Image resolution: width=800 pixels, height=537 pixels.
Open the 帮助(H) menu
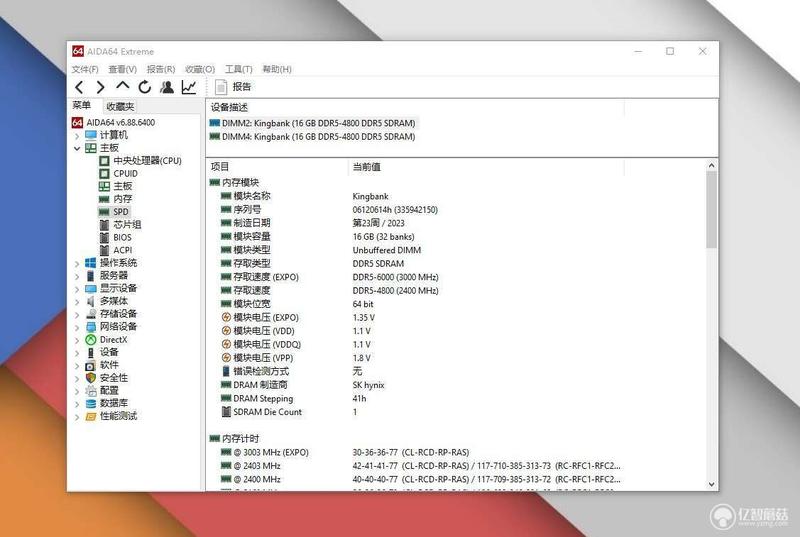coord(277,69)
